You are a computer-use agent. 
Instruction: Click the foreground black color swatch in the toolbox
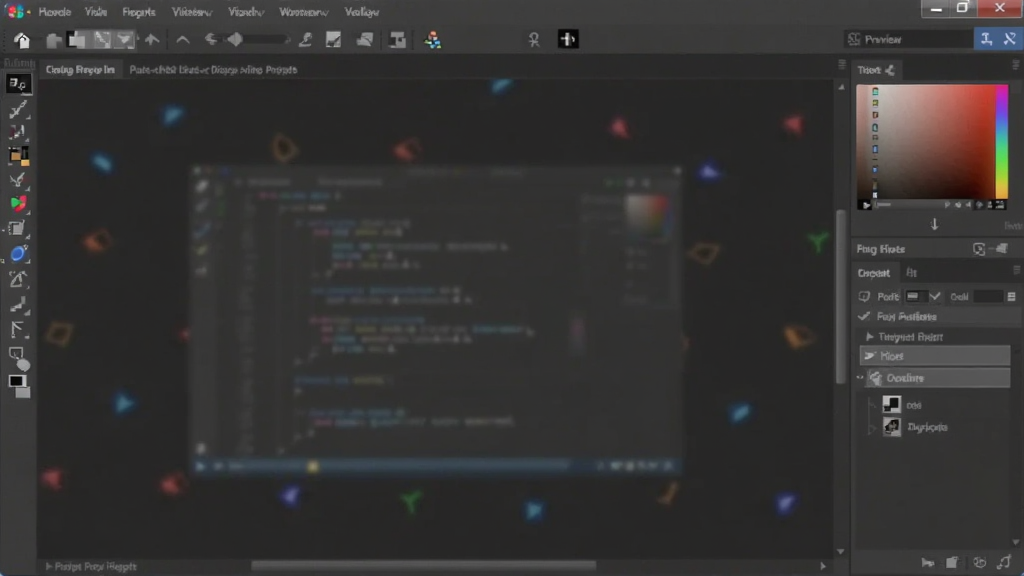(16, 381)
